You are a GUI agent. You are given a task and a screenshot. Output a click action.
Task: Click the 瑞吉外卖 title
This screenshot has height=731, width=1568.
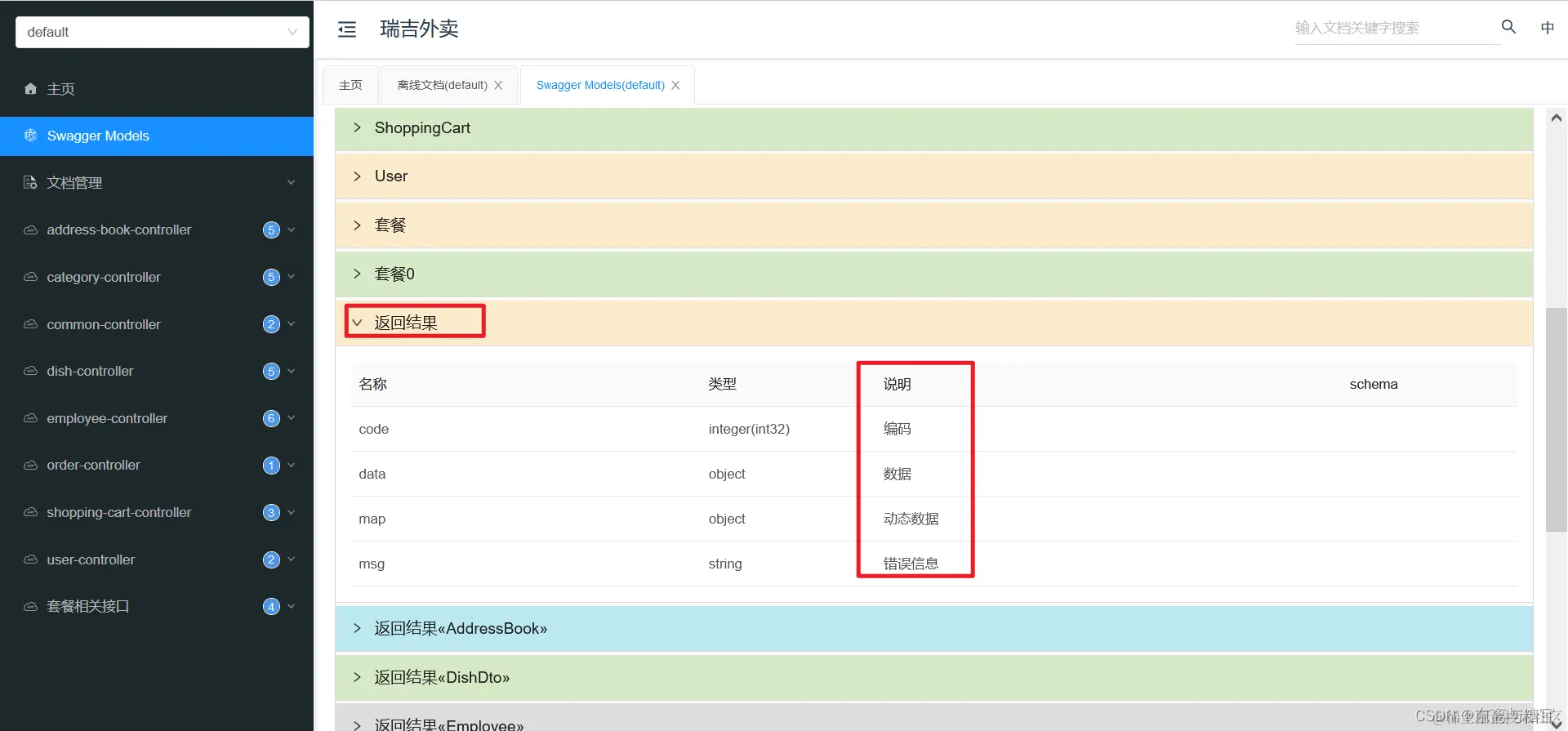[419, 29]
